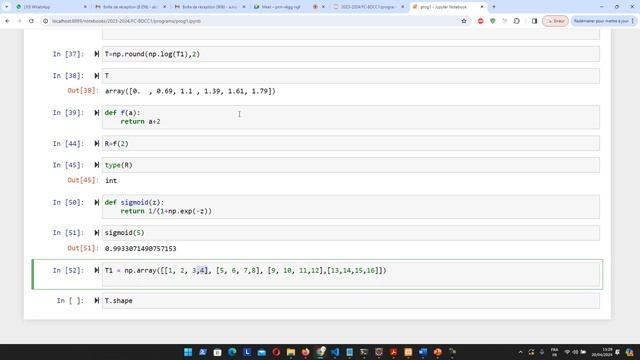
Task: Close the WhatsApp tab
Action: pyautogui.click(x=85, y=7)
